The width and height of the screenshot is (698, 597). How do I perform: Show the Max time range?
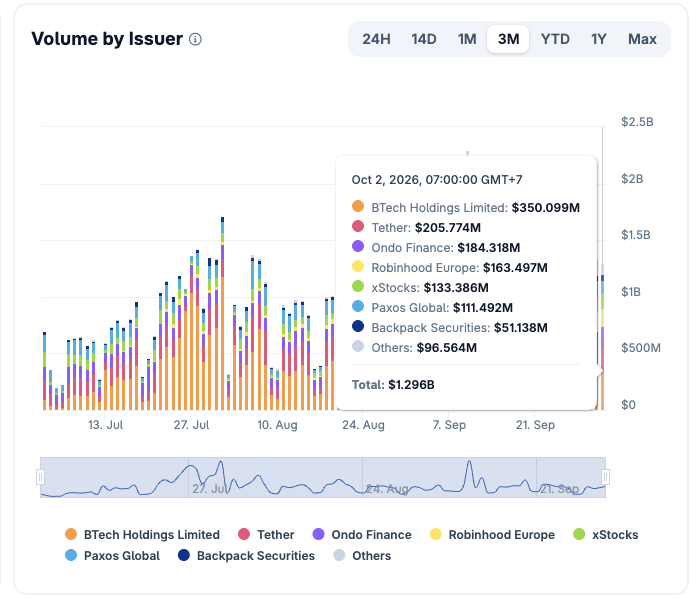tap(642, 39)
